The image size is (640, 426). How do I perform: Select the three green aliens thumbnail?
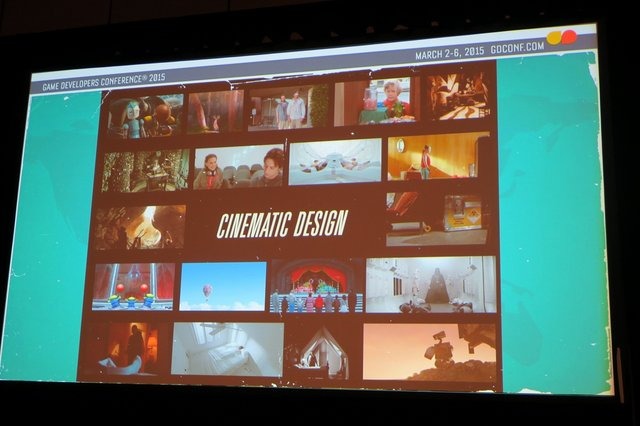133,287
